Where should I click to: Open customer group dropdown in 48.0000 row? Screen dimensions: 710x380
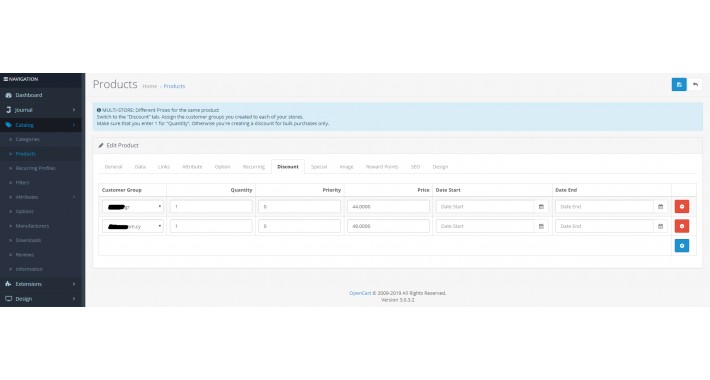133,226
